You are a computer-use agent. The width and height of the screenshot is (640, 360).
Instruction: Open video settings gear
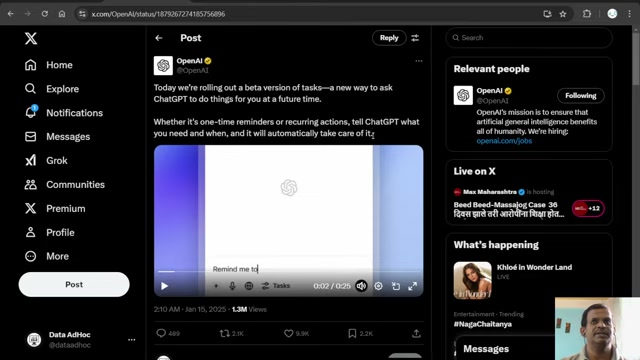pyautogui.click(x=378, y=286)
